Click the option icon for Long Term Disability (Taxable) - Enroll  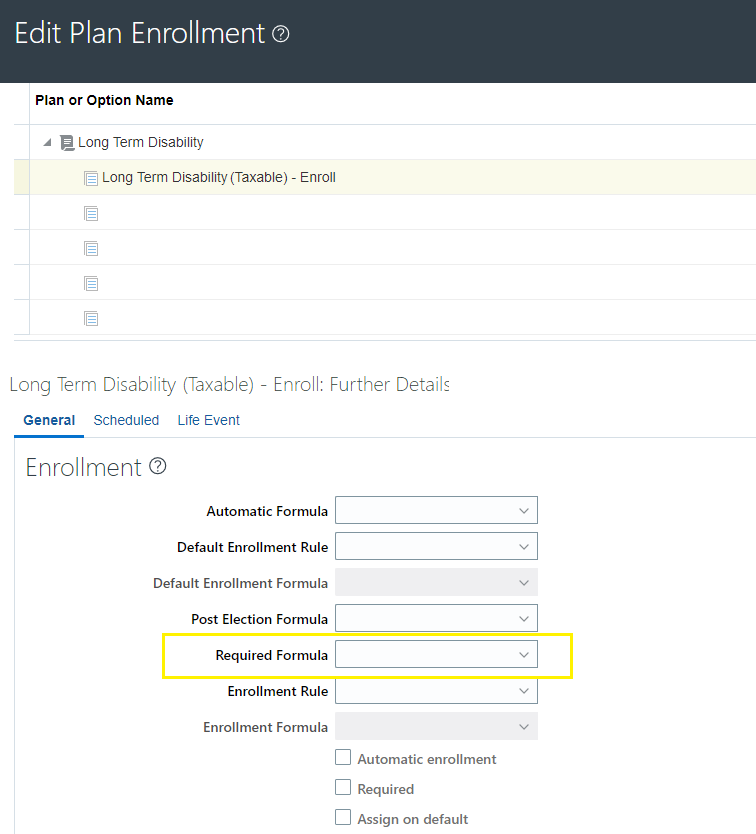90,177
